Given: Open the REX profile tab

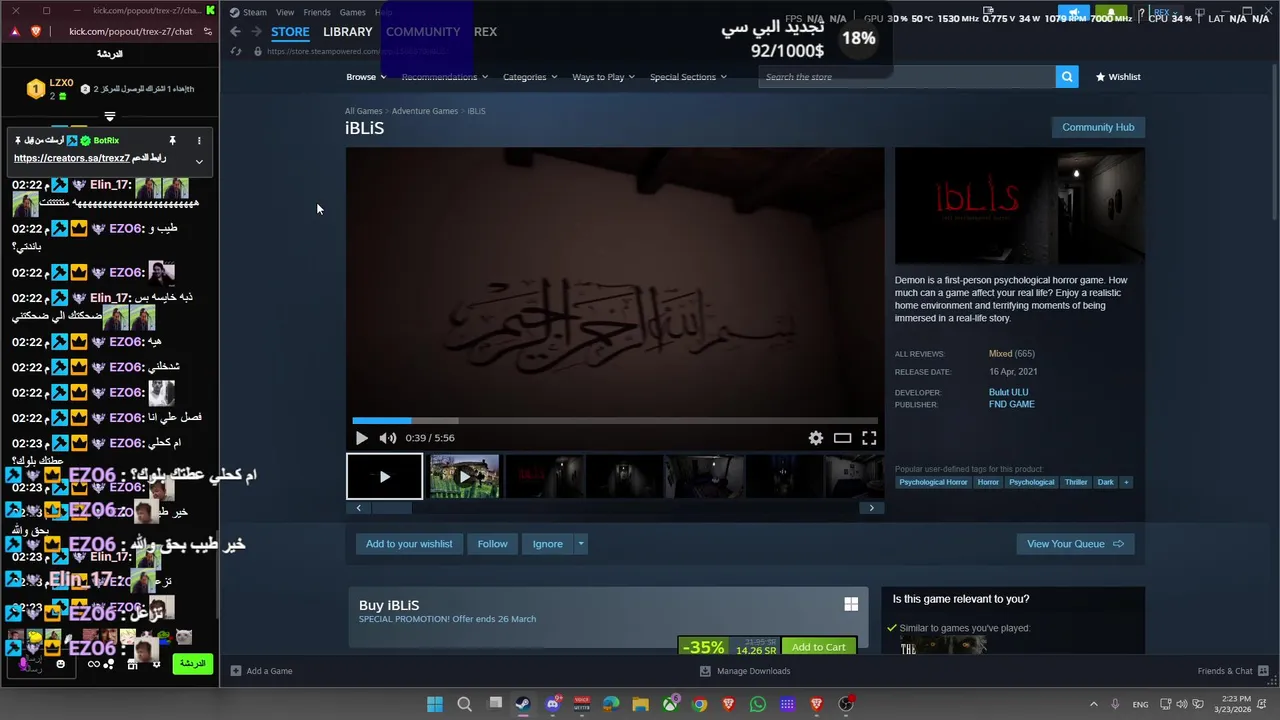Looking at the screenshot, I should point(485,32).
